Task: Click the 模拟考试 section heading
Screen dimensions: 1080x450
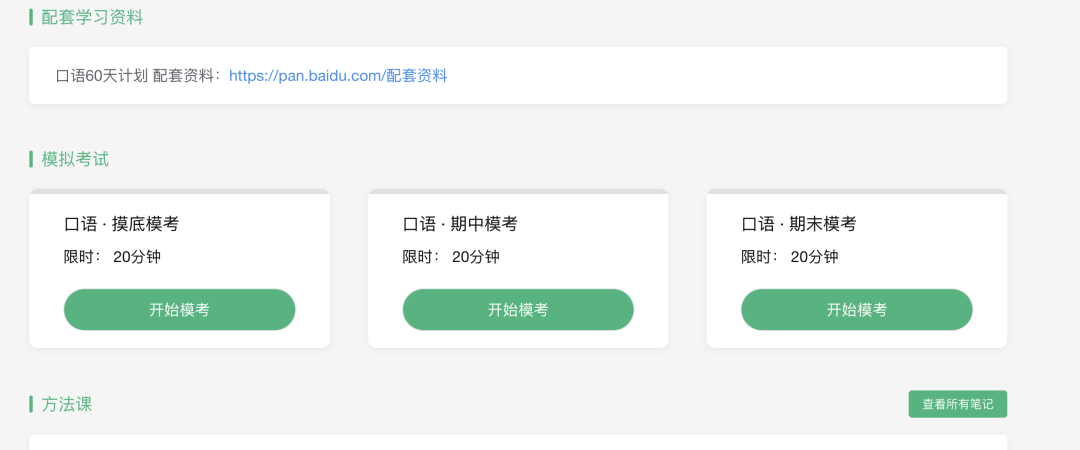Action: (75, 159)
